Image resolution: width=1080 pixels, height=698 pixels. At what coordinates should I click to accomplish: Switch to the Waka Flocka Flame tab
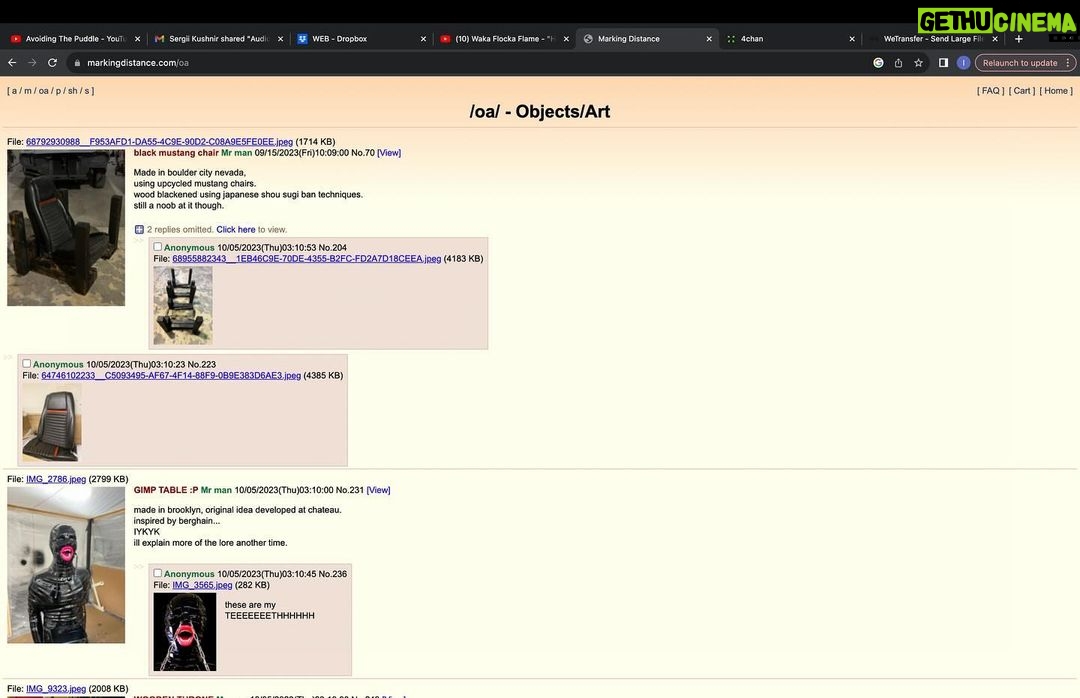(x=503, y=39)
